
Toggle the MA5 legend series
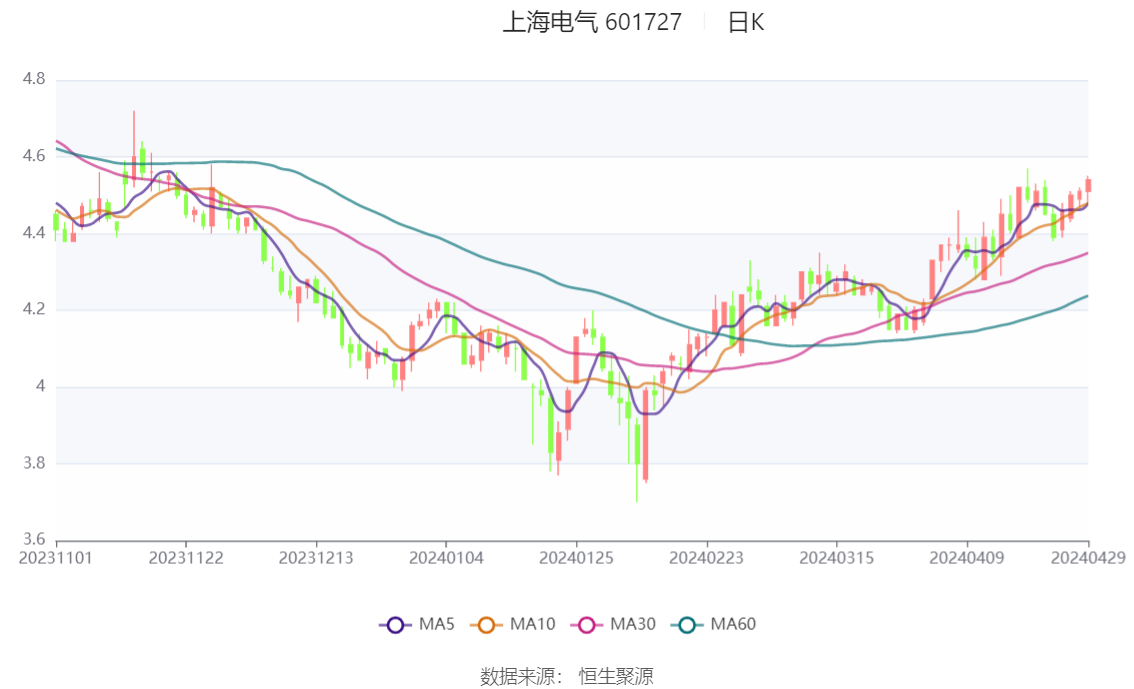coord(417,624)
